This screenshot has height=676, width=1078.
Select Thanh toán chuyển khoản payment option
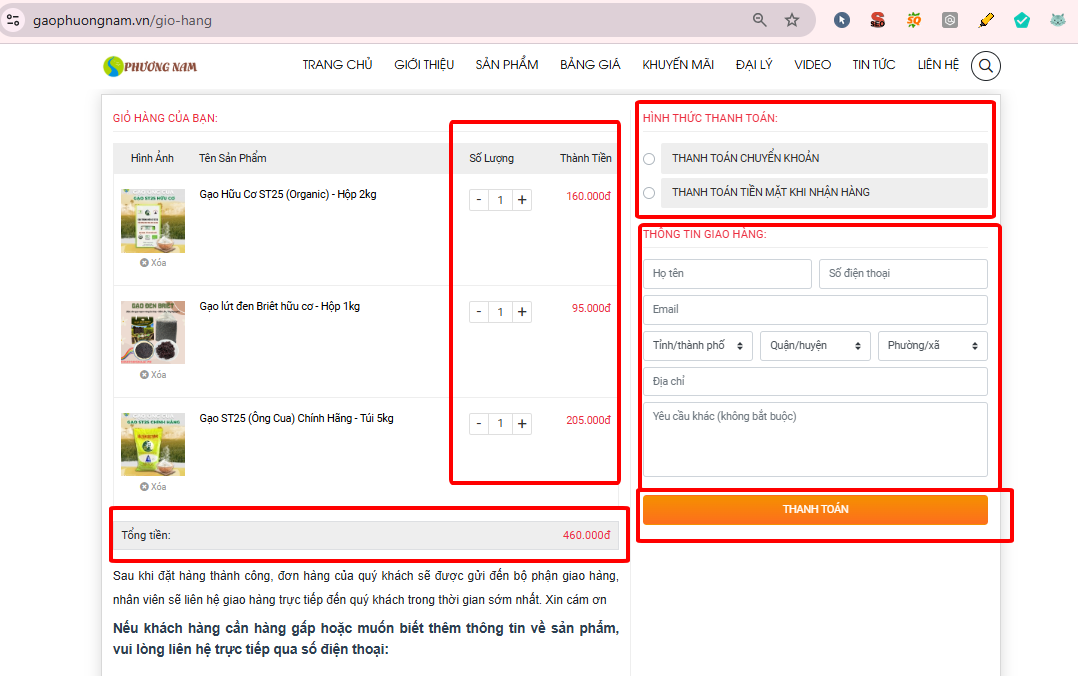pyautogui.click(x=649, y=159)
